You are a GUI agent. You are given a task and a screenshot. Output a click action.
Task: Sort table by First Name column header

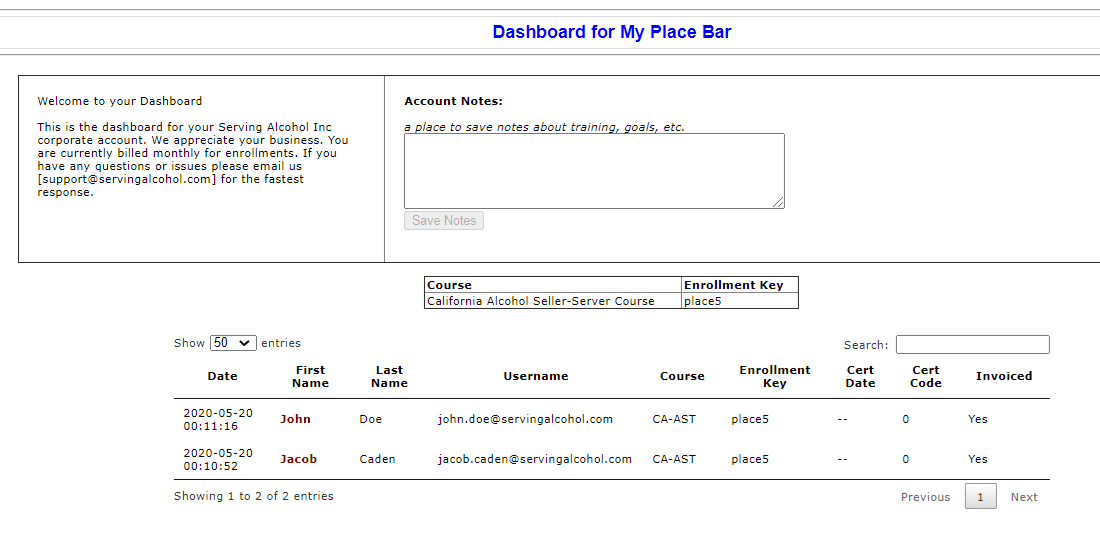pyautogui.click(x=310, y=376)
